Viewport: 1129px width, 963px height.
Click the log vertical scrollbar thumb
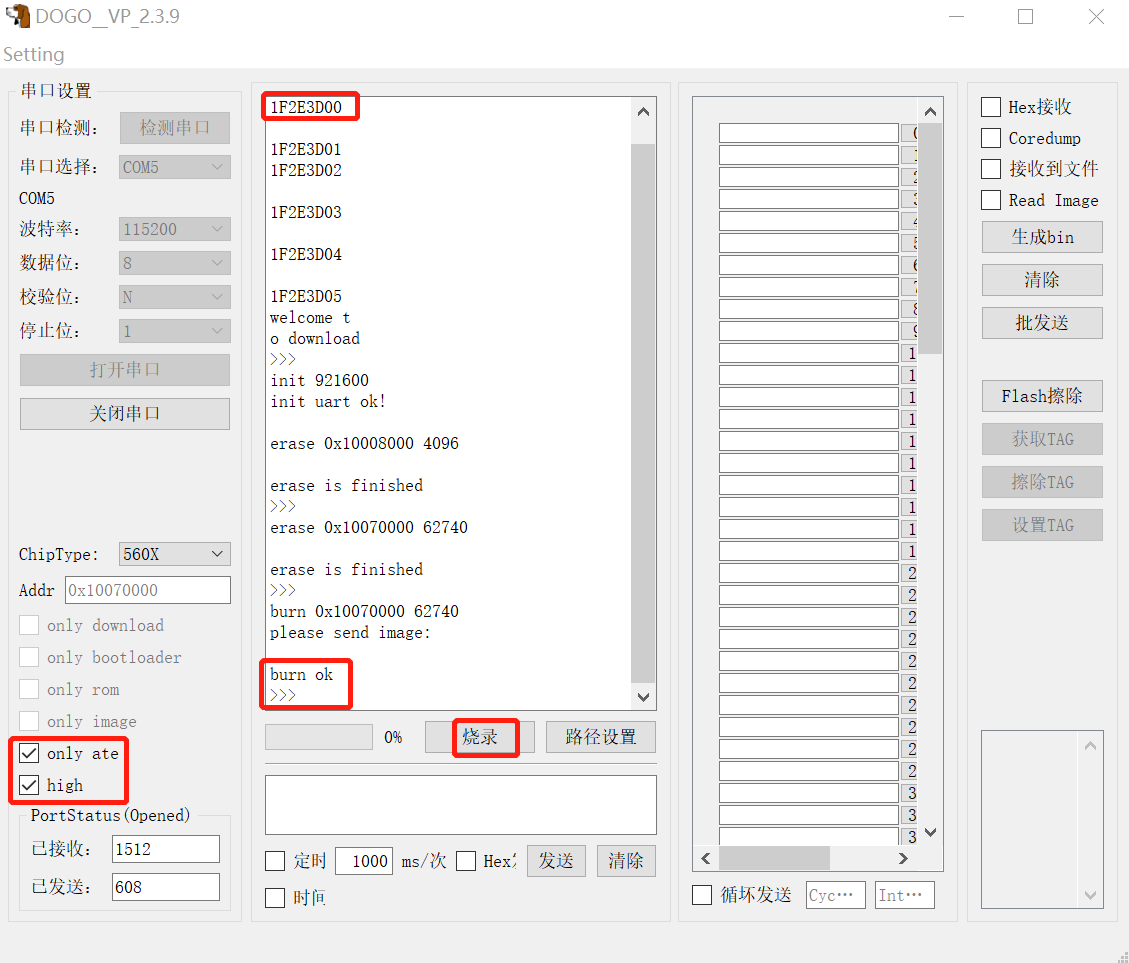point(643,413)
